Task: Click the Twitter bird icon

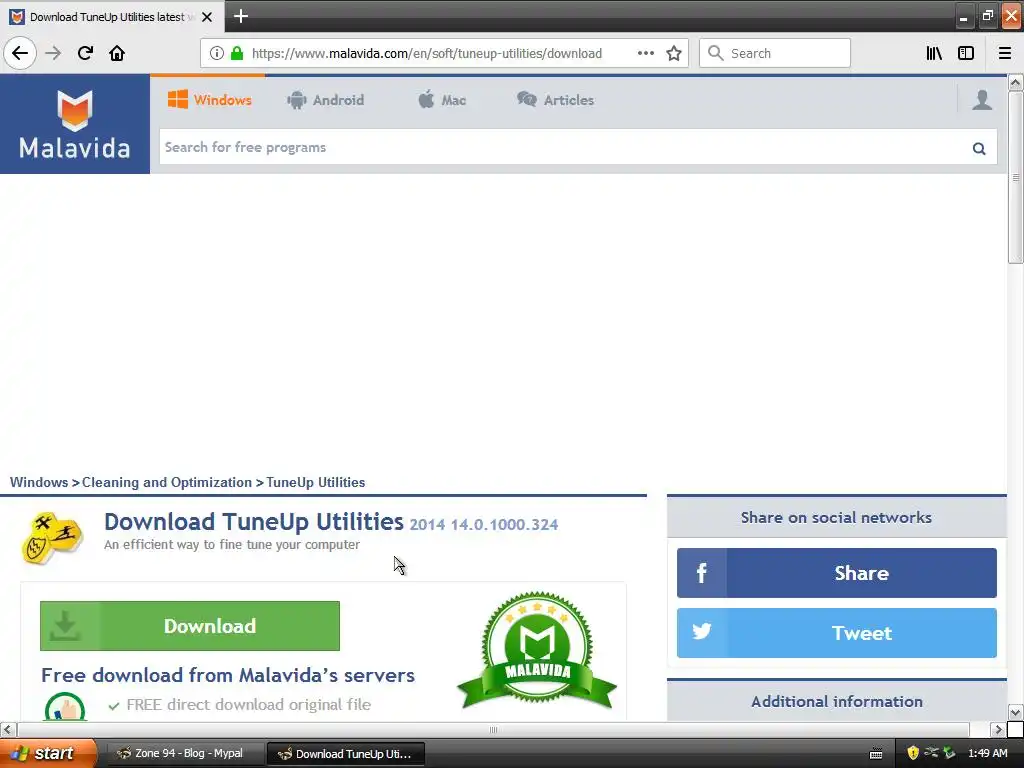Action: 701,632
